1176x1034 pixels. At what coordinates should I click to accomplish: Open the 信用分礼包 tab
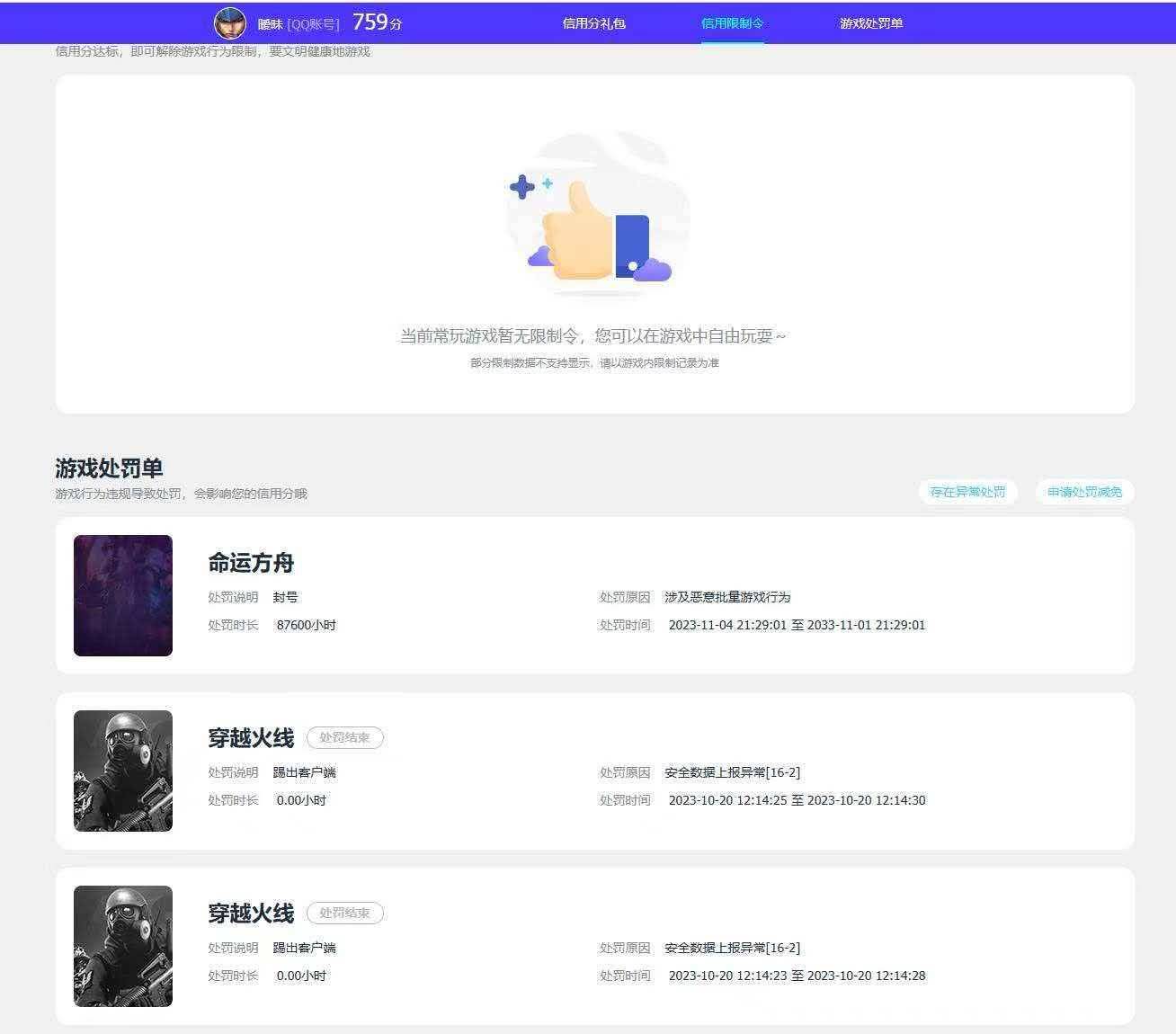click(x=593, y=23)
